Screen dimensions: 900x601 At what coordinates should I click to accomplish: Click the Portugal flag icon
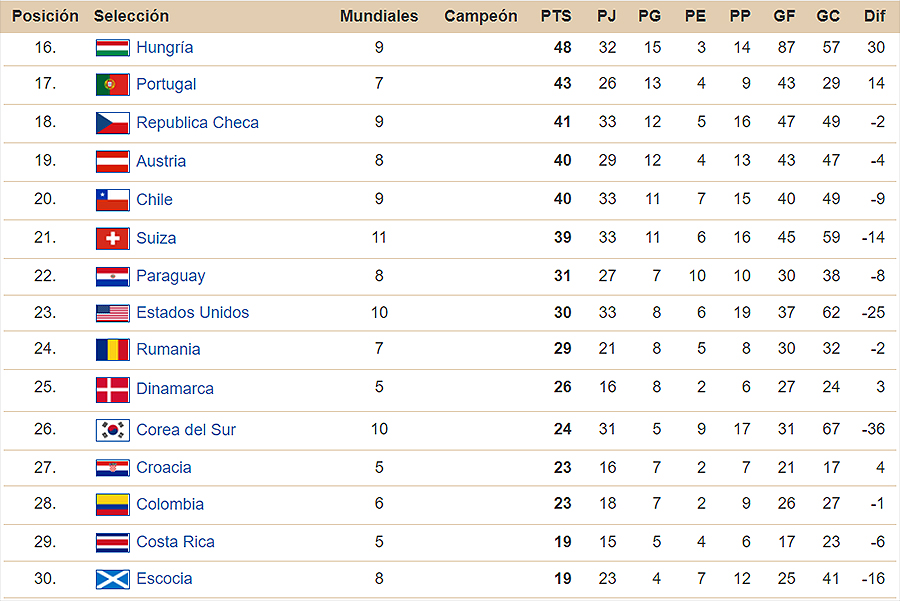click(112, 84)
